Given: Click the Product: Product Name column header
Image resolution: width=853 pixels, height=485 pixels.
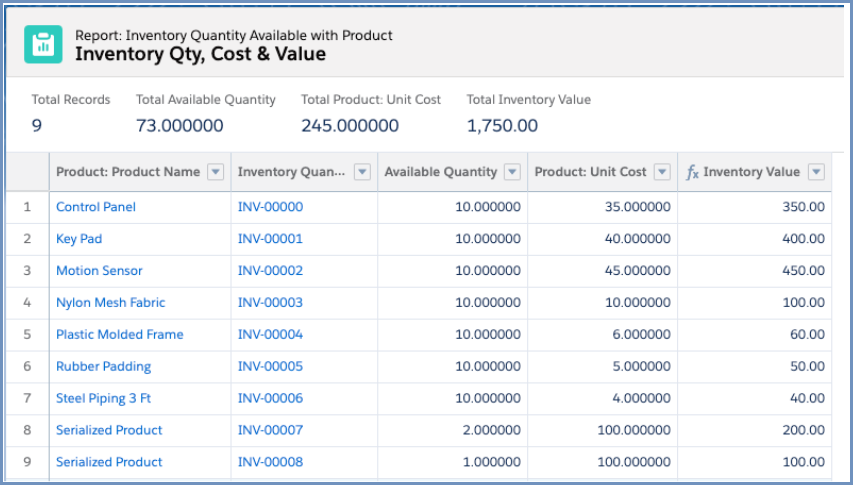Looking at the screenshot, I should 128,172.
